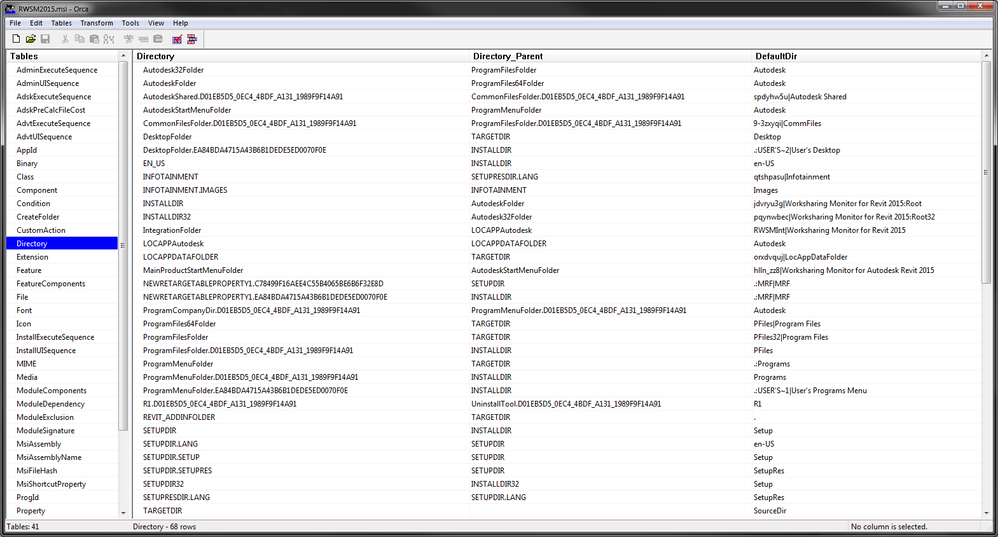Click the 'No column is selected' status text
This screenshot has height=537, width=998.
tap(889, 527)
